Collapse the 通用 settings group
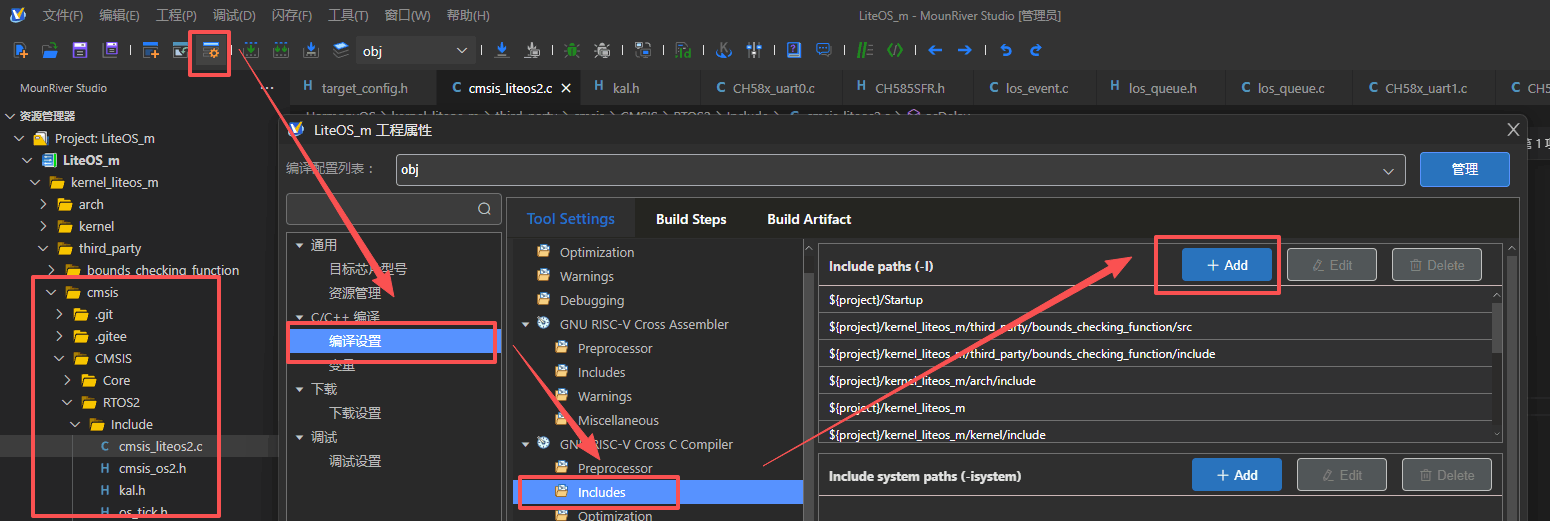The image size is (1550, 521). [299, 245]
